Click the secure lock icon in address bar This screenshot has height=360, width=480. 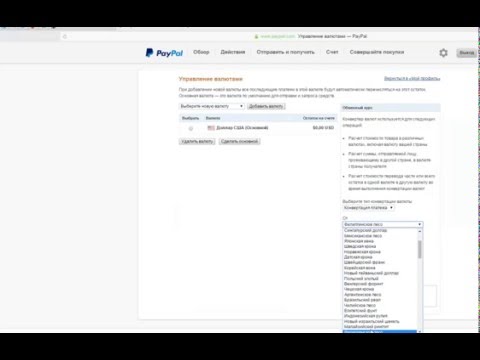click(256, 36)
